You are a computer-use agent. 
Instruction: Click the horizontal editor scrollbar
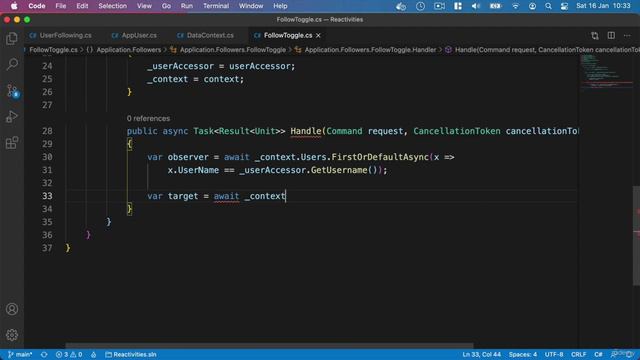tap(269, 345)
